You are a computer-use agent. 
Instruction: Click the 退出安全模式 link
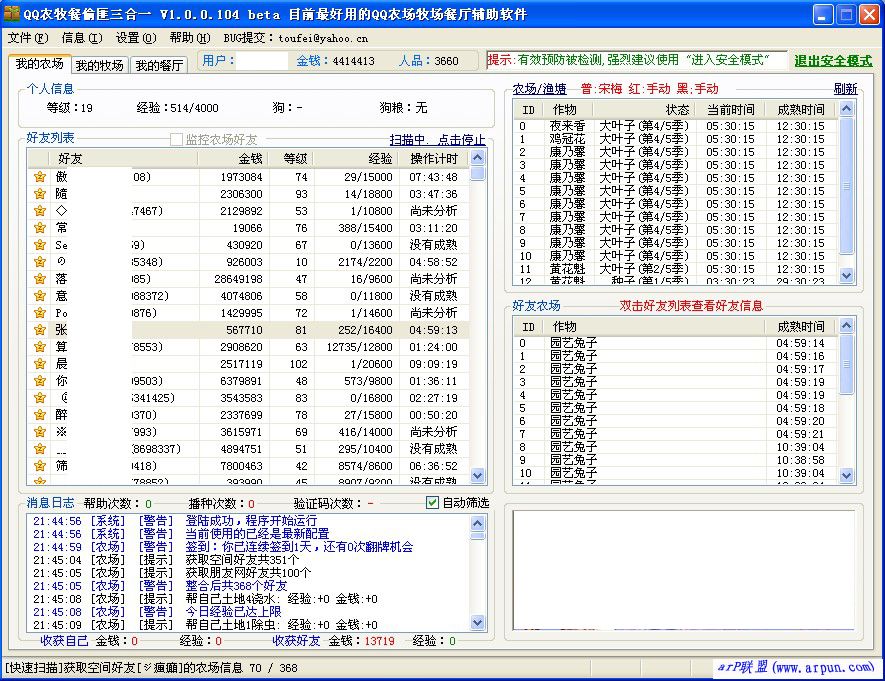833,61
